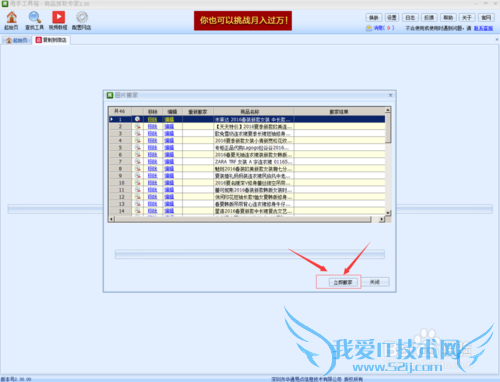Select row number 5 header cell

pyautogui.click(x=120, y=147)
